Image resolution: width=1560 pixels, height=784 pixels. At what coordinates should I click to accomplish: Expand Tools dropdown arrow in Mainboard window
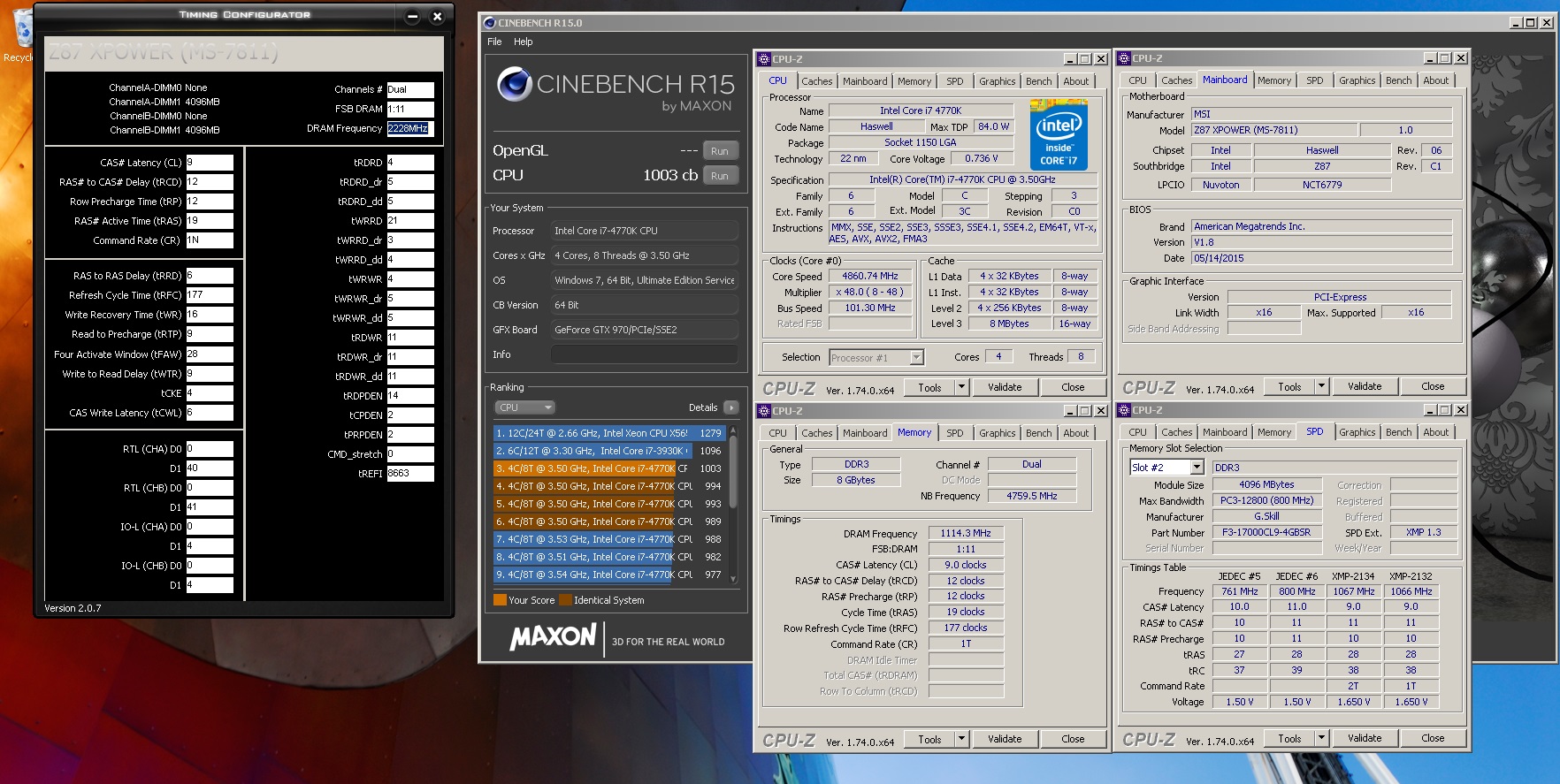click(1322, 386)
